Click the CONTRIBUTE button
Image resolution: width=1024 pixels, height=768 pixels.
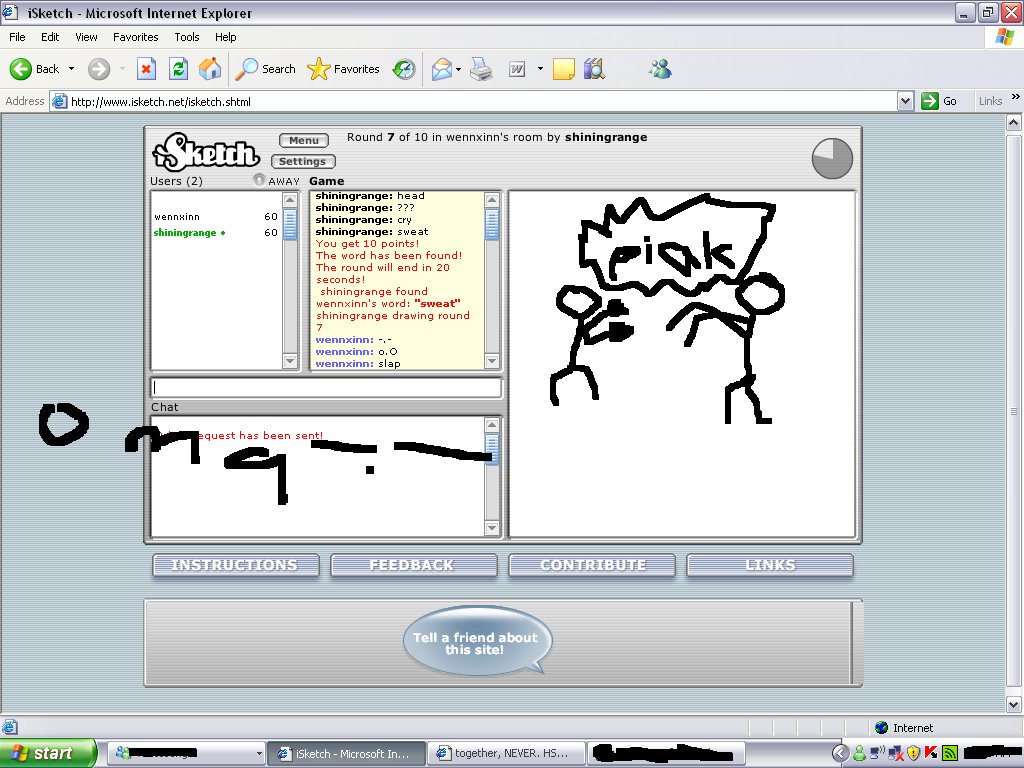click(592, 565)
